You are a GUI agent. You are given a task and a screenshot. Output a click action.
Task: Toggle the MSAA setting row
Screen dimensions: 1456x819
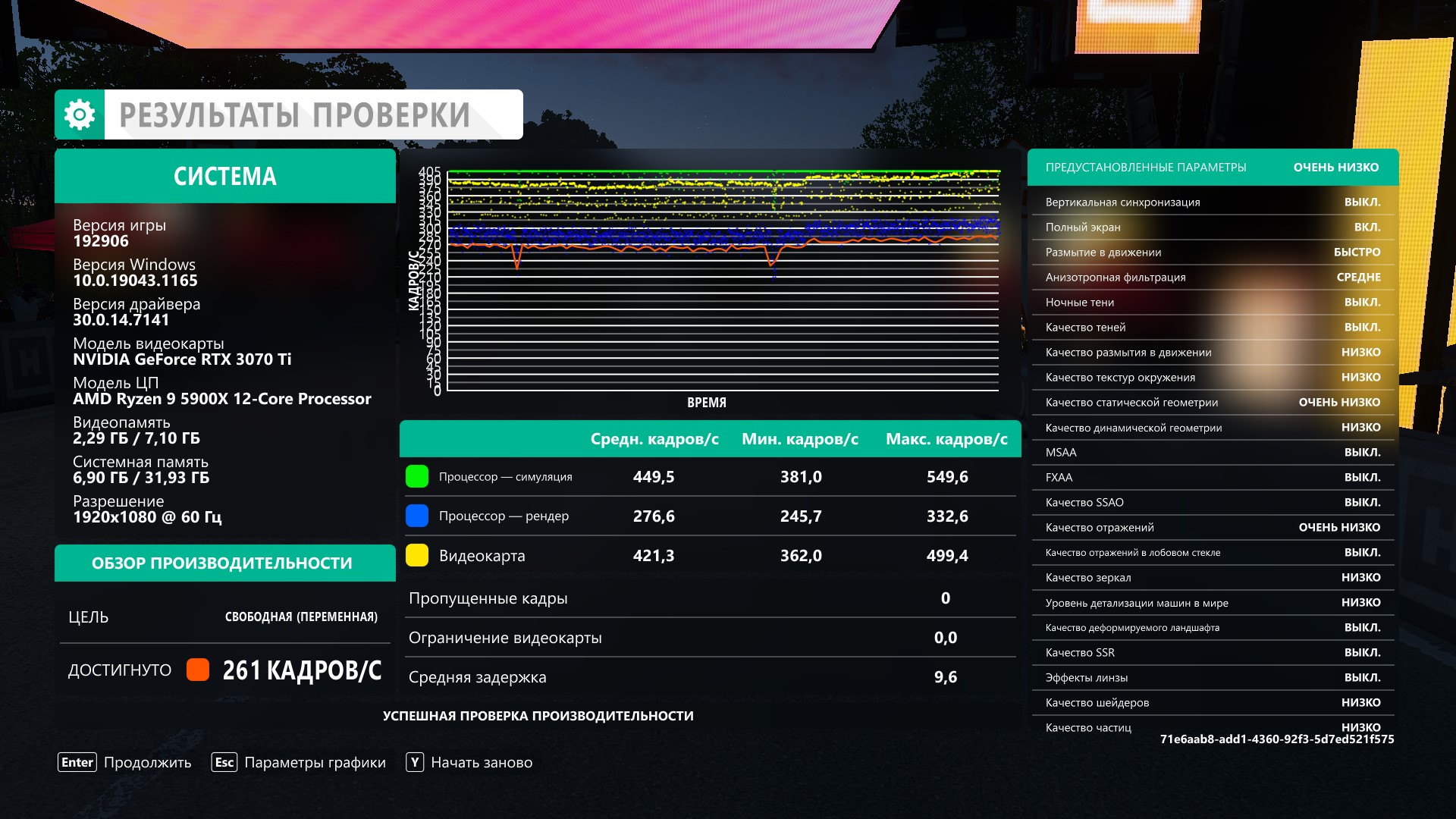[x=1212, y=452]
